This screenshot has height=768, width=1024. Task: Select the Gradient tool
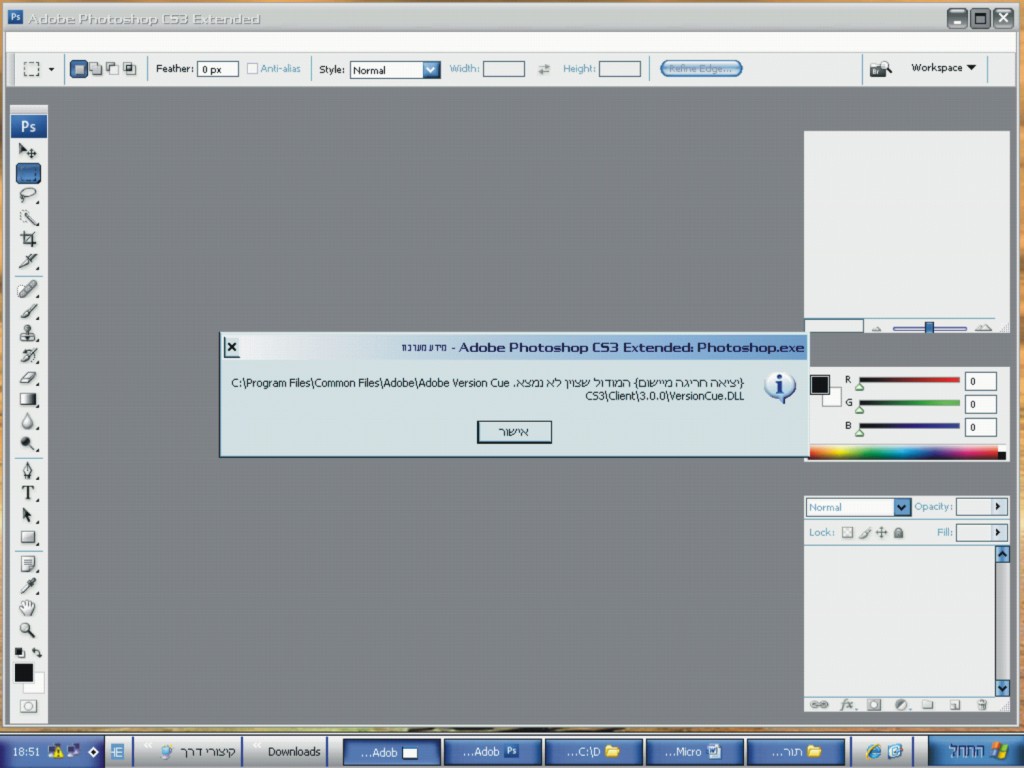[27, 400]
